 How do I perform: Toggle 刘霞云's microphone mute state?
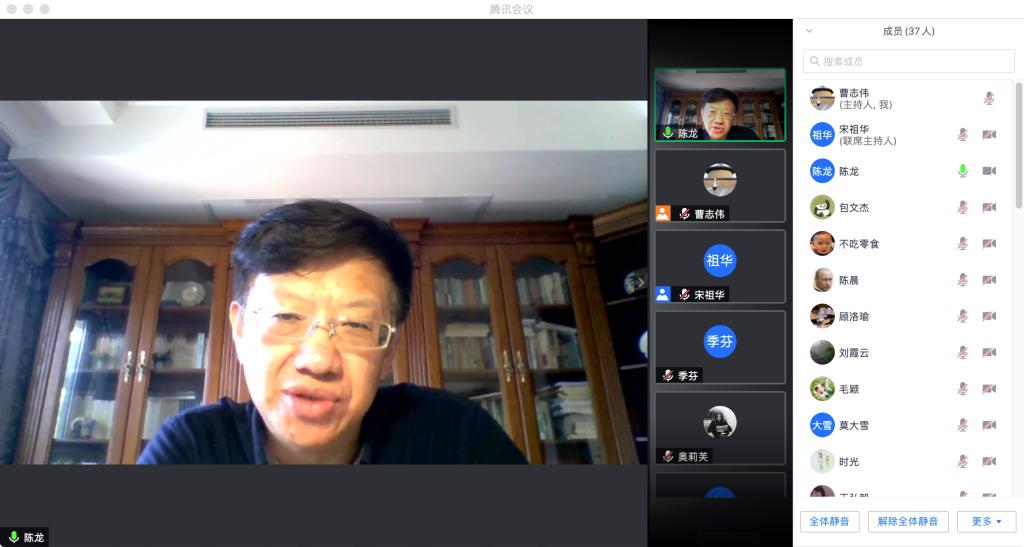962,352
